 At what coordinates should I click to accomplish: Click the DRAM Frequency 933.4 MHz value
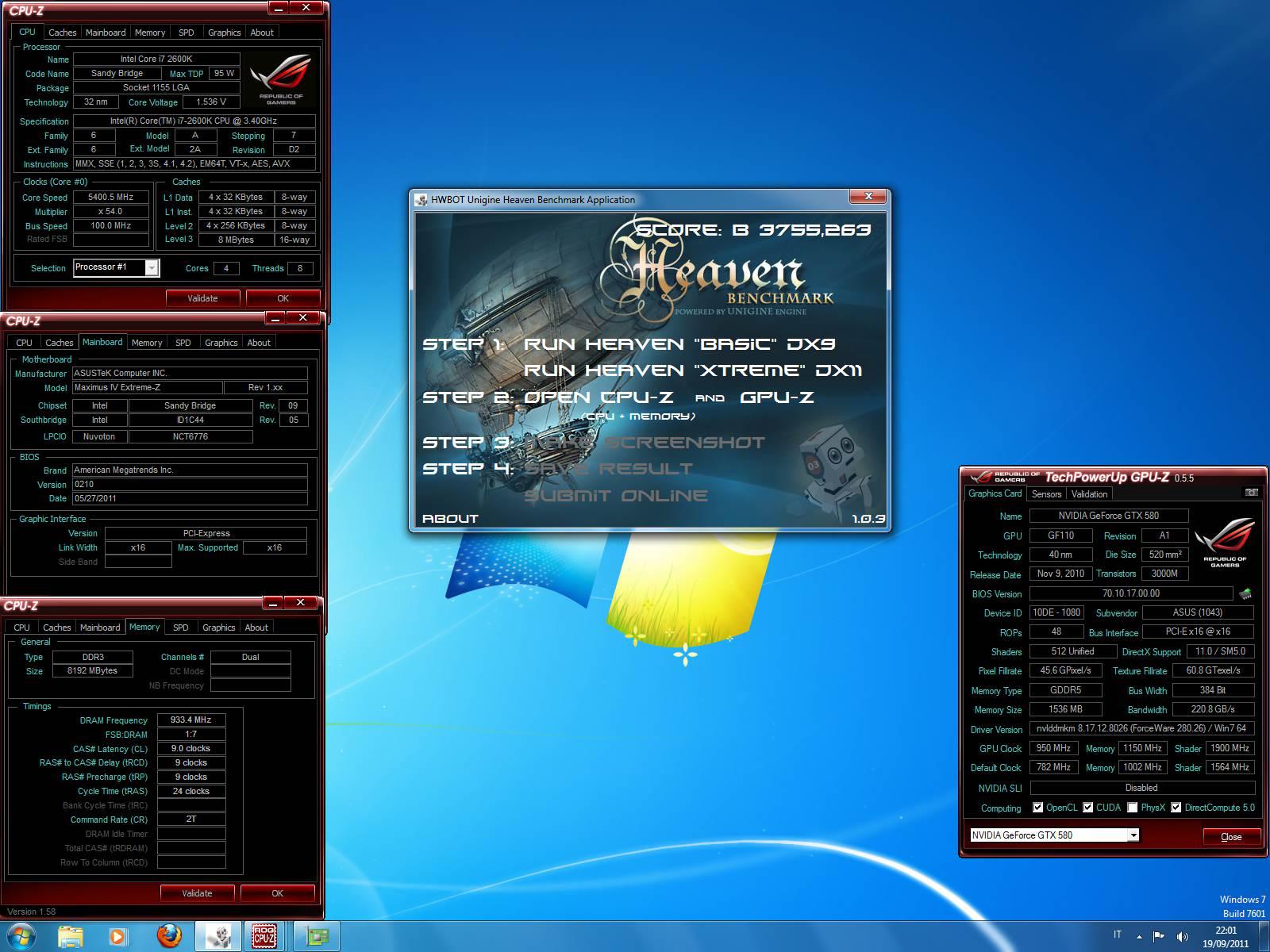point(191,720)
